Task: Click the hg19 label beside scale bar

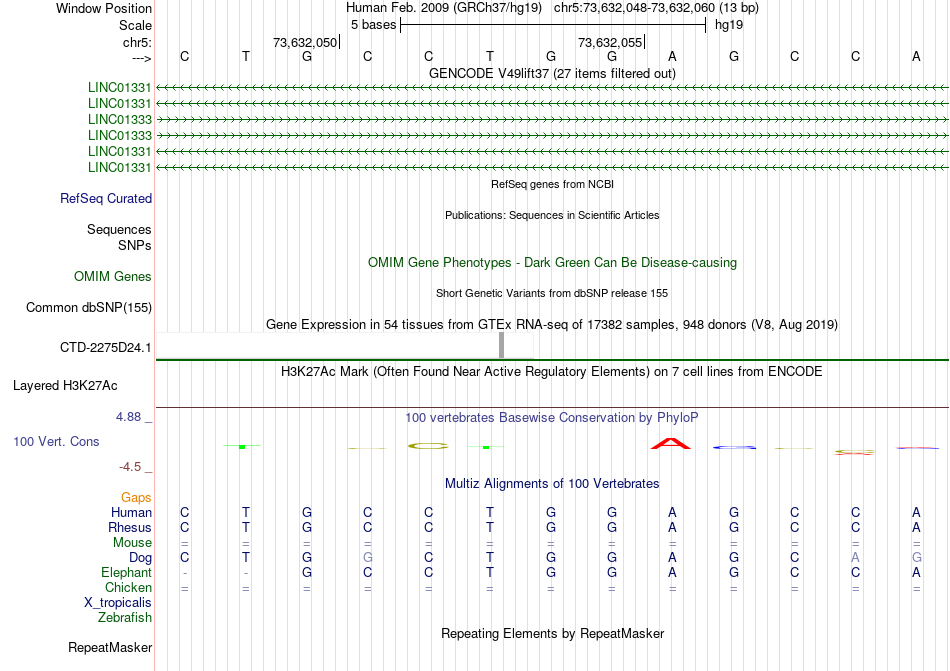Action: click(729, 25)
